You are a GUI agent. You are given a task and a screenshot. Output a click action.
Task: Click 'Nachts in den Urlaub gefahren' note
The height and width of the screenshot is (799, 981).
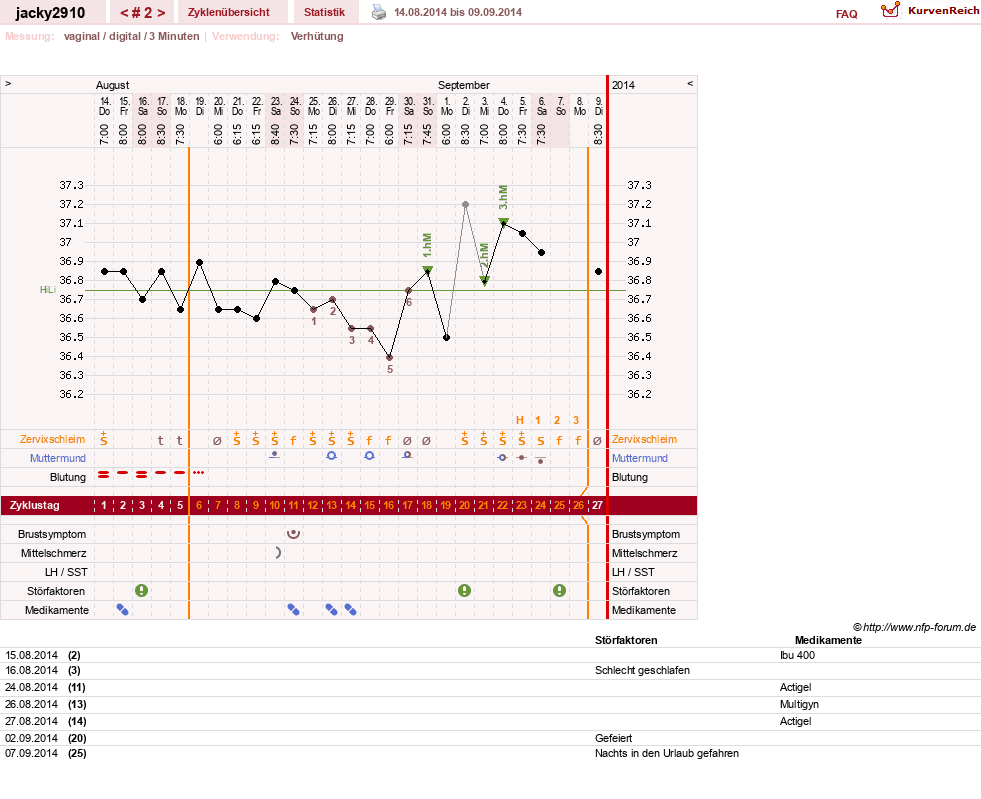coord(666,753)
